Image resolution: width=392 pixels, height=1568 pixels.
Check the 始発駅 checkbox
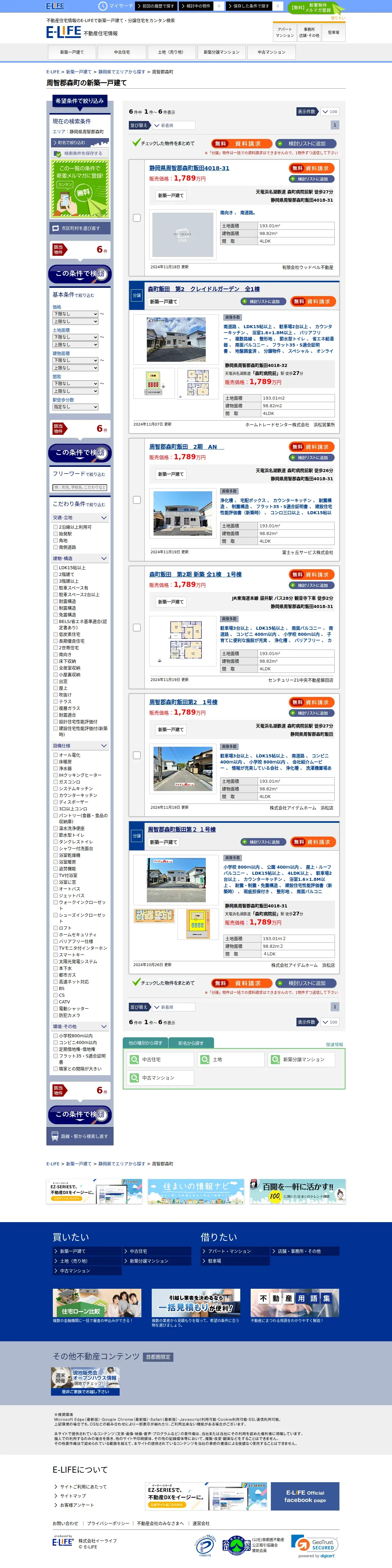coord(55,534)
